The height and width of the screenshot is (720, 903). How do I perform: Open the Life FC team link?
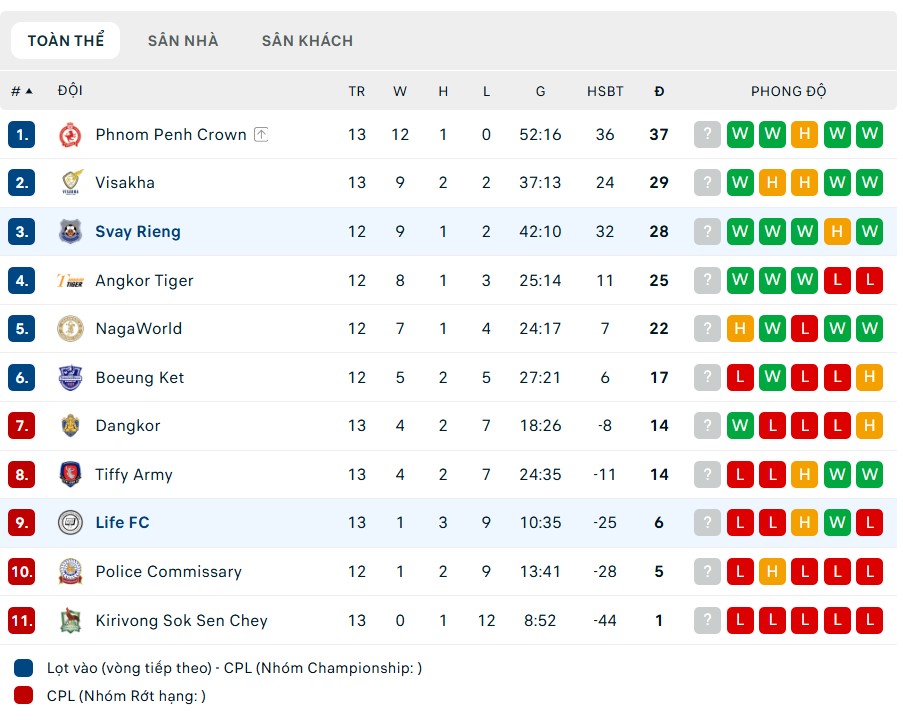pos(122,523)
